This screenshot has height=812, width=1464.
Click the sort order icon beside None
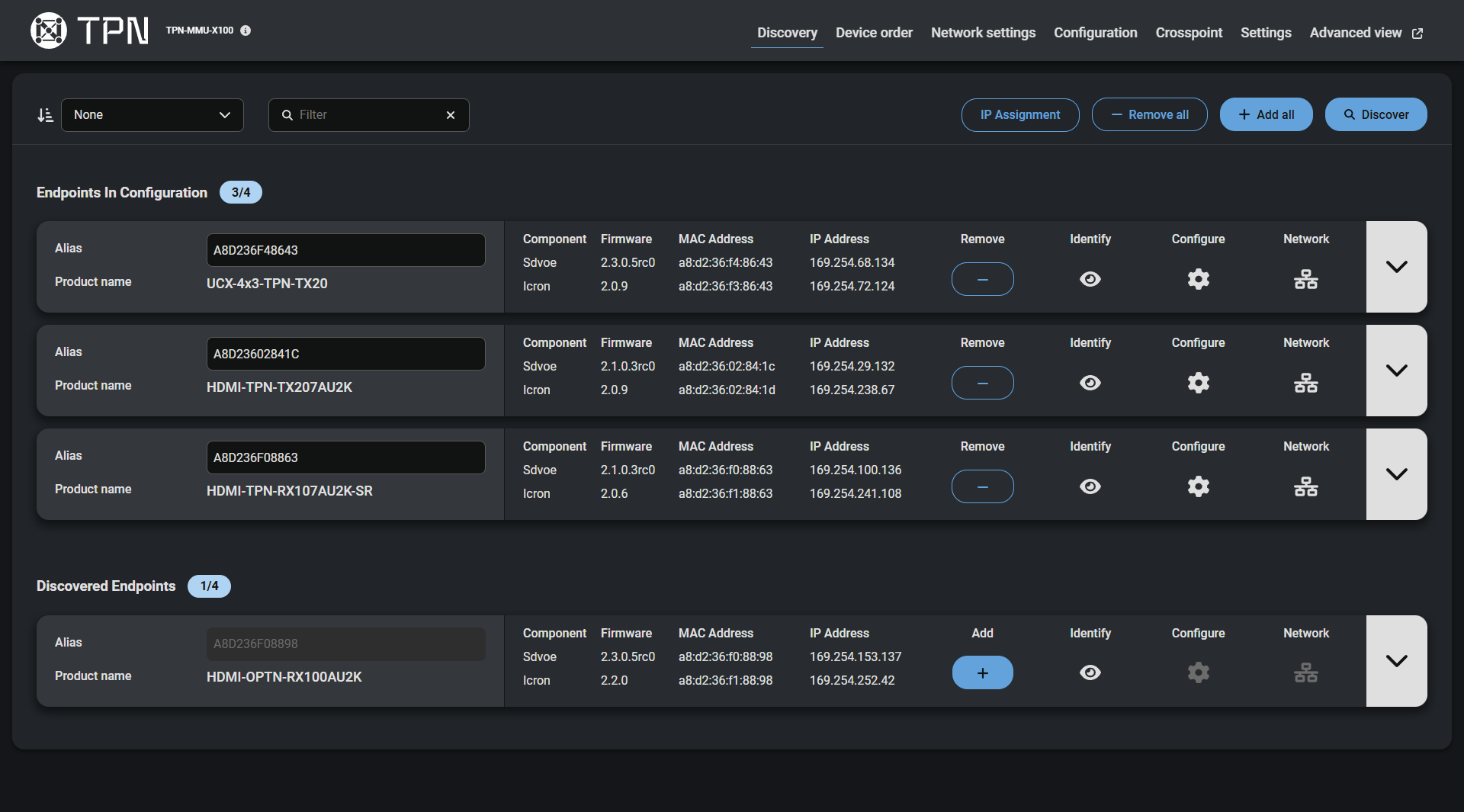pyautogui.click(x=46, y=115)
